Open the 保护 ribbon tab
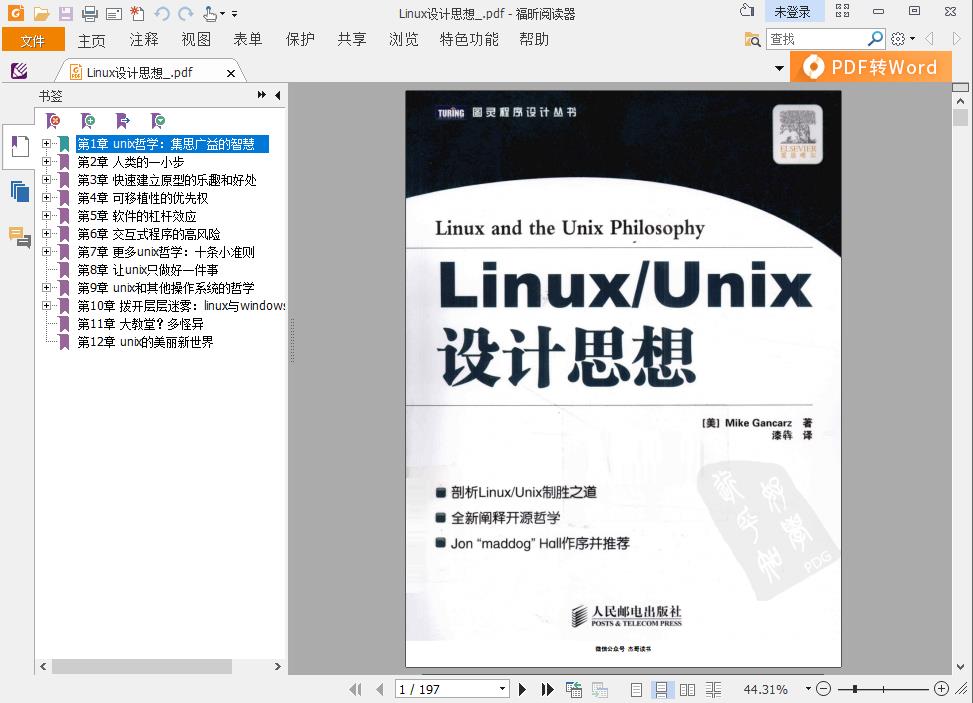 click(x=300, y=40)
